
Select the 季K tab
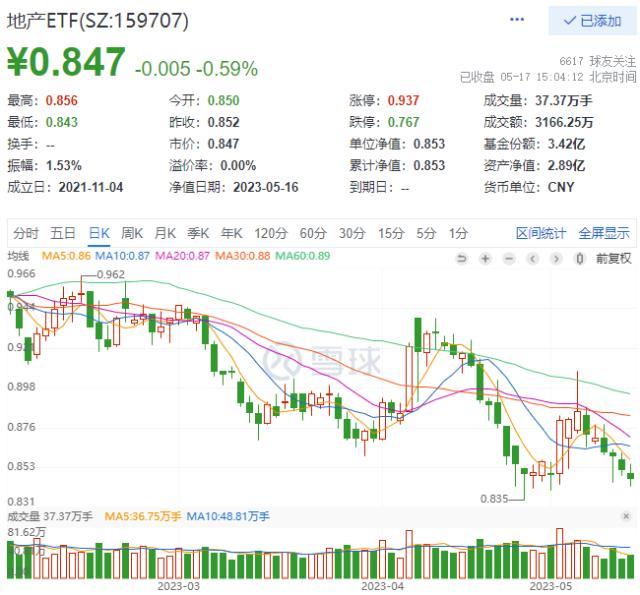click(x=198, y=233)
